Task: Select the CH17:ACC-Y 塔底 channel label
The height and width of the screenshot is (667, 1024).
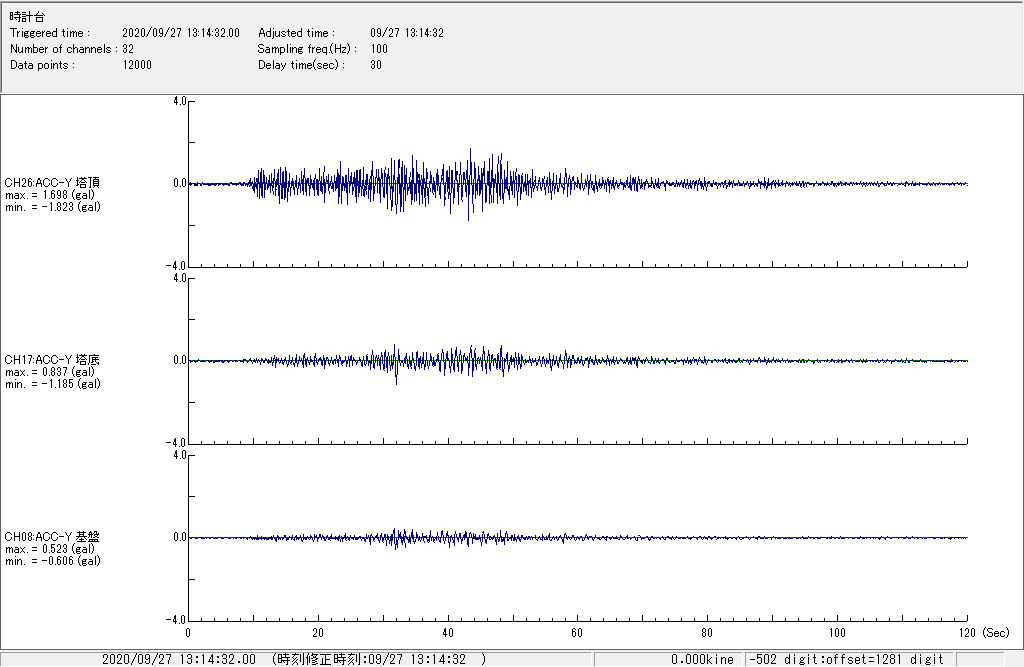Action: point(52,360)
